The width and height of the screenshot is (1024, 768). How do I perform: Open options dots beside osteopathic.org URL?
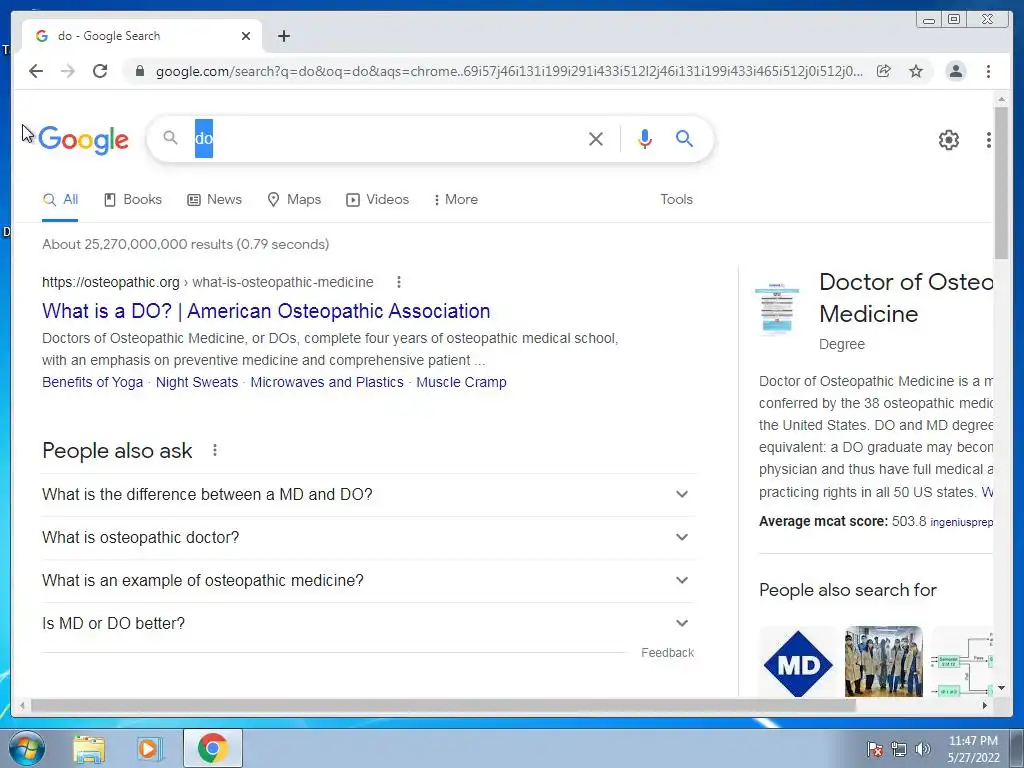(399, 282)
